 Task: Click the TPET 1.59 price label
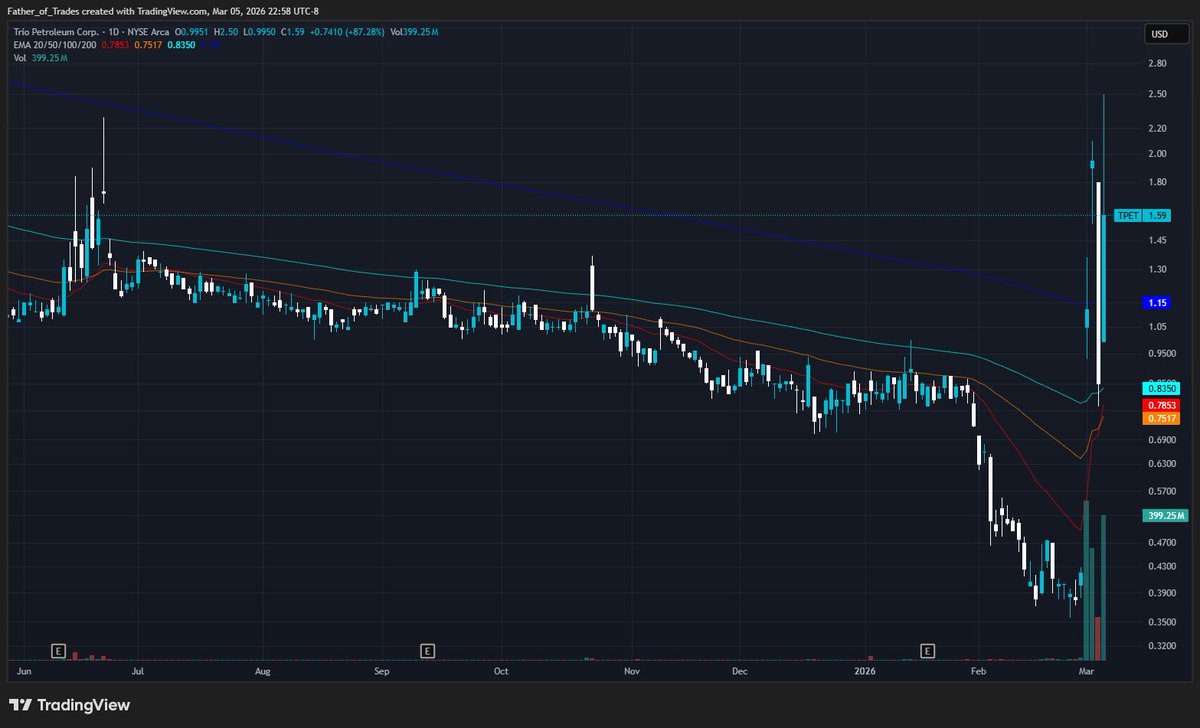(x=1143, y=215)
